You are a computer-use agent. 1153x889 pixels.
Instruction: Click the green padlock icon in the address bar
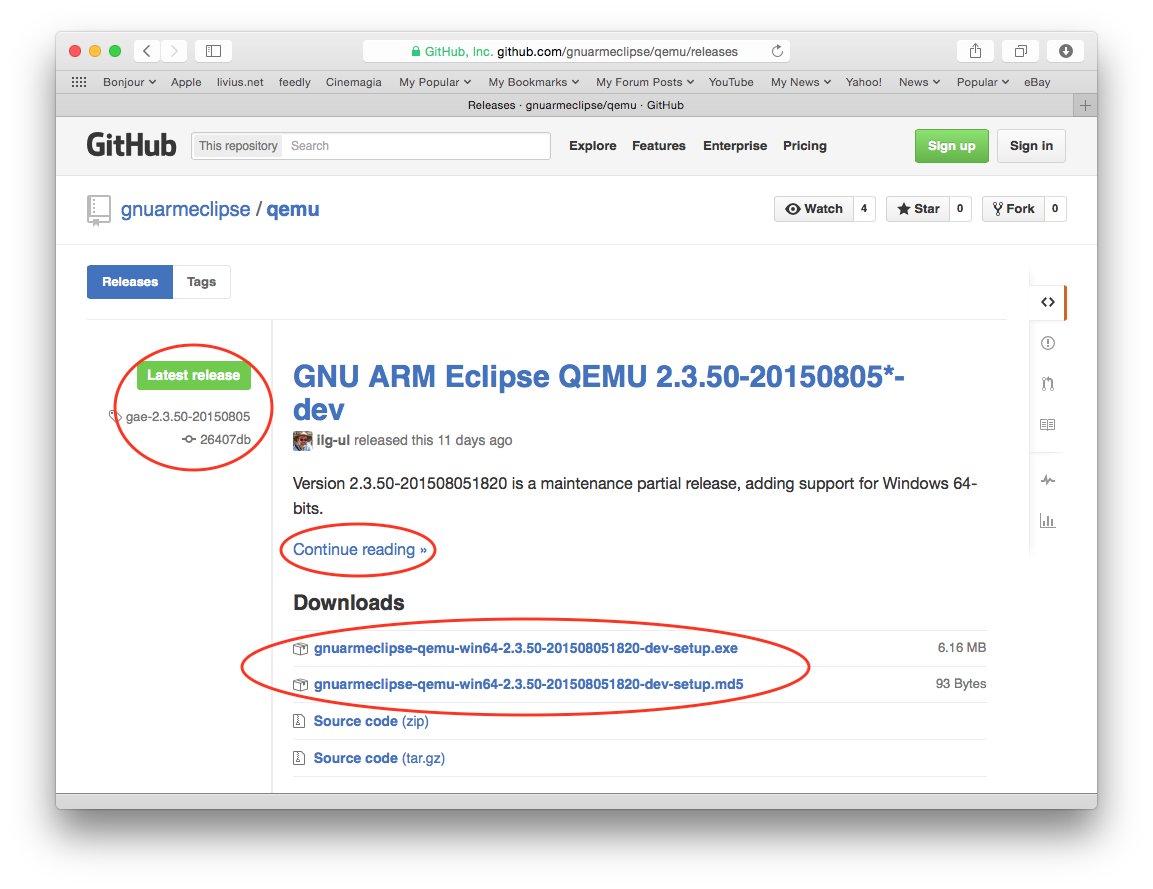[x=415, y=51]
